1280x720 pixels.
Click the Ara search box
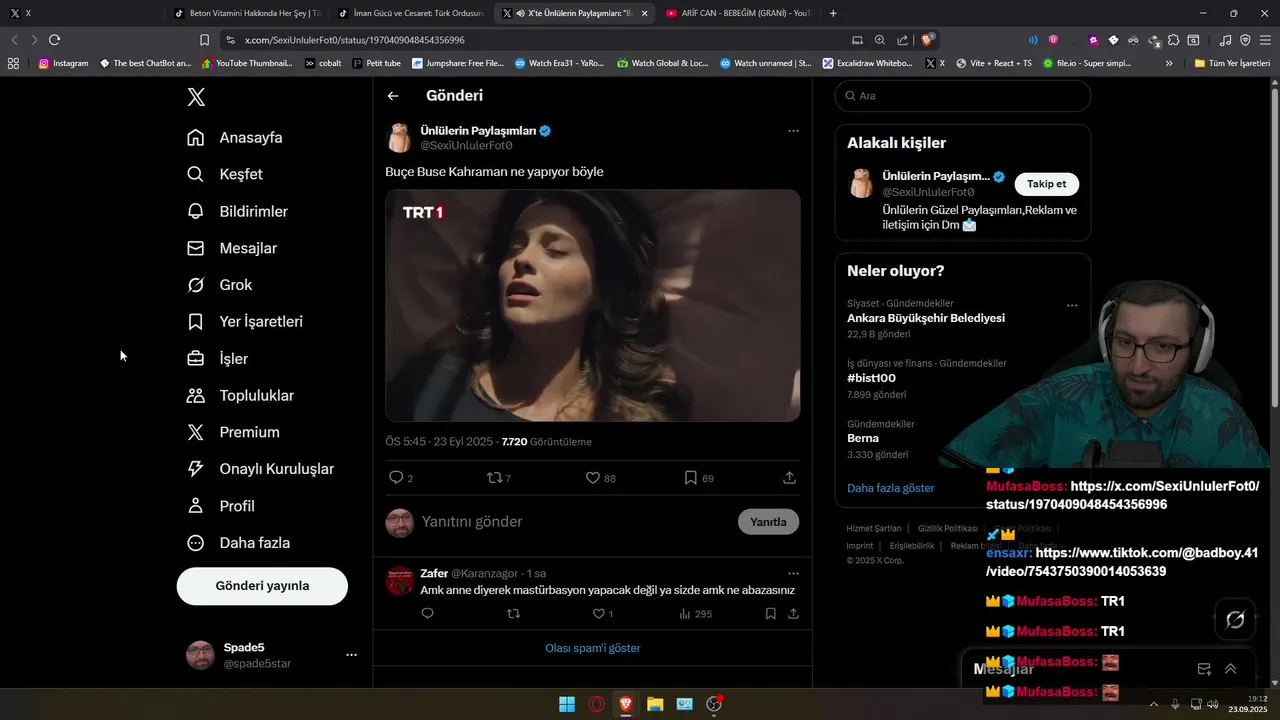[962, 96]
